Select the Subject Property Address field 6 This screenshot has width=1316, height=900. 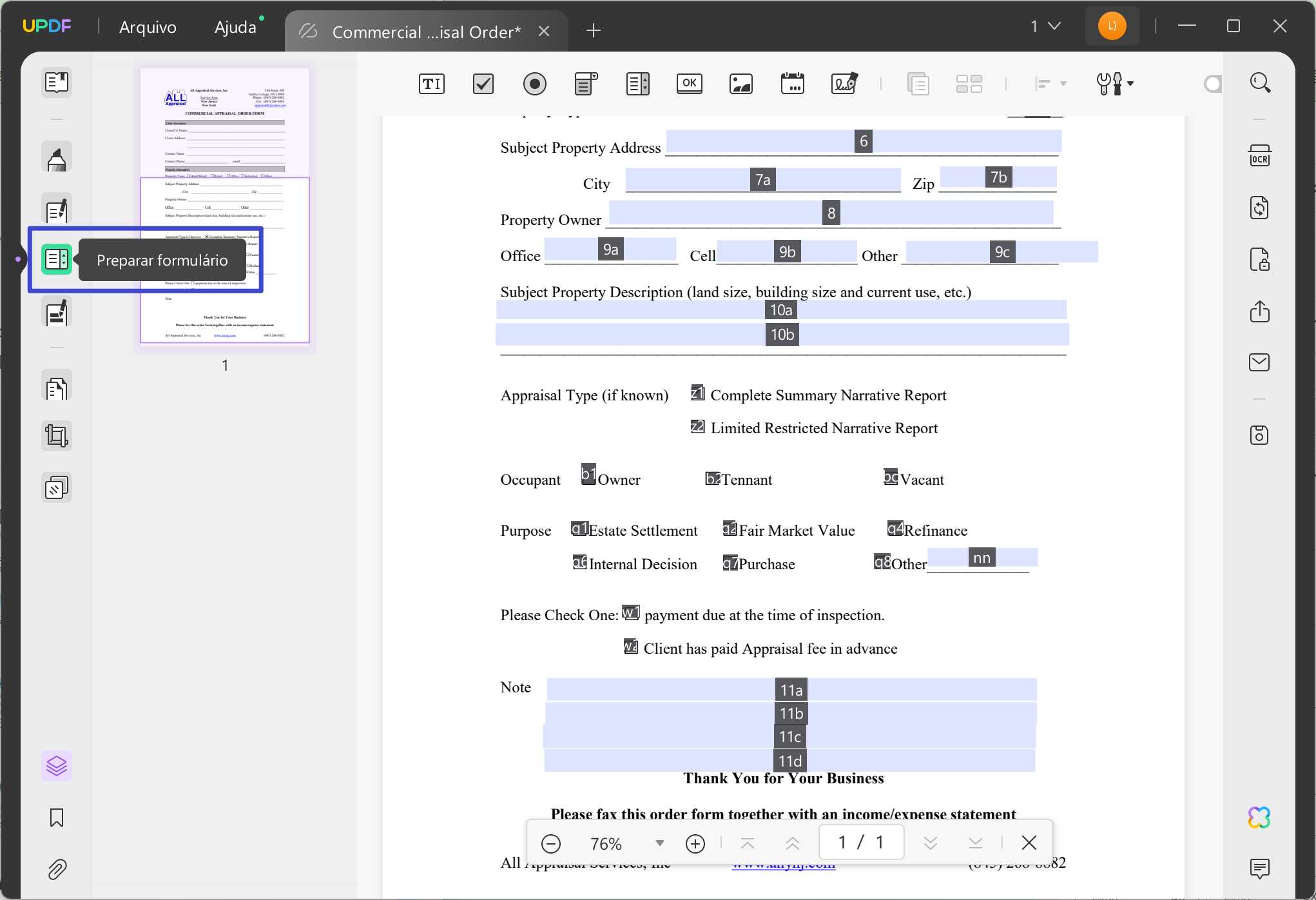pyautogui.click(x=864, y=141)
